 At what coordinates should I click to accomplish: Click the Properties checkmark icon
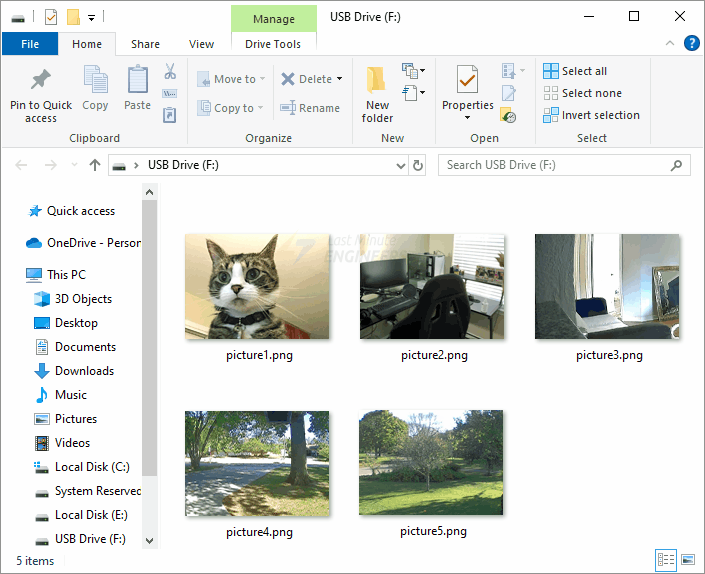click(x=467, y=80)
